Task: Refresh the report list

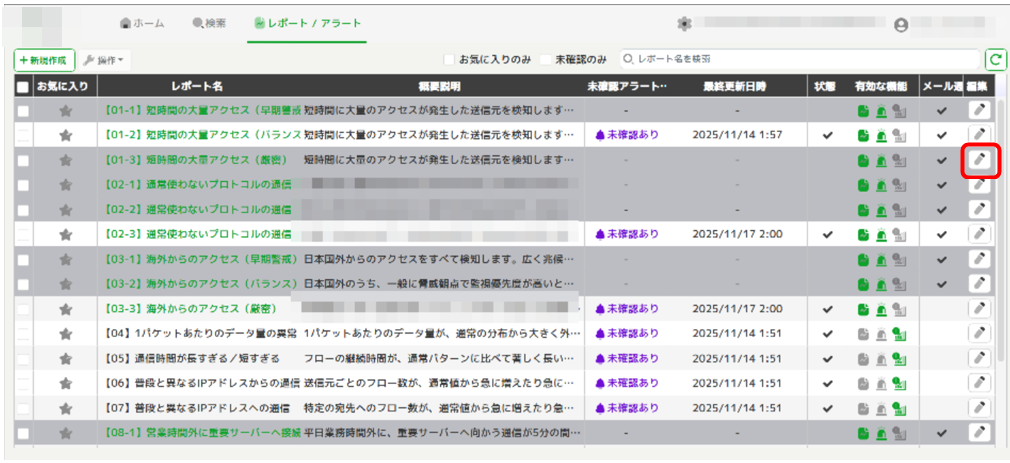Action: point(995,60)
